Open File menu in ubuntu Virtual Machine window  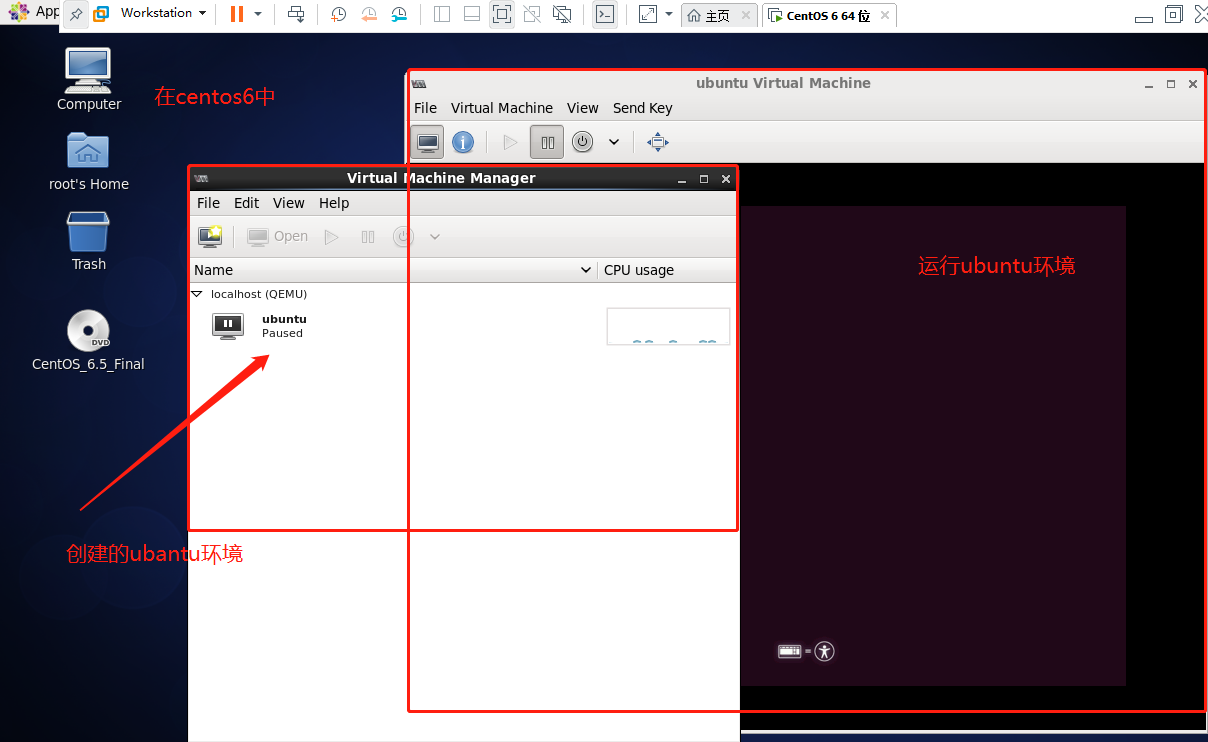click(x=425, y=108)
